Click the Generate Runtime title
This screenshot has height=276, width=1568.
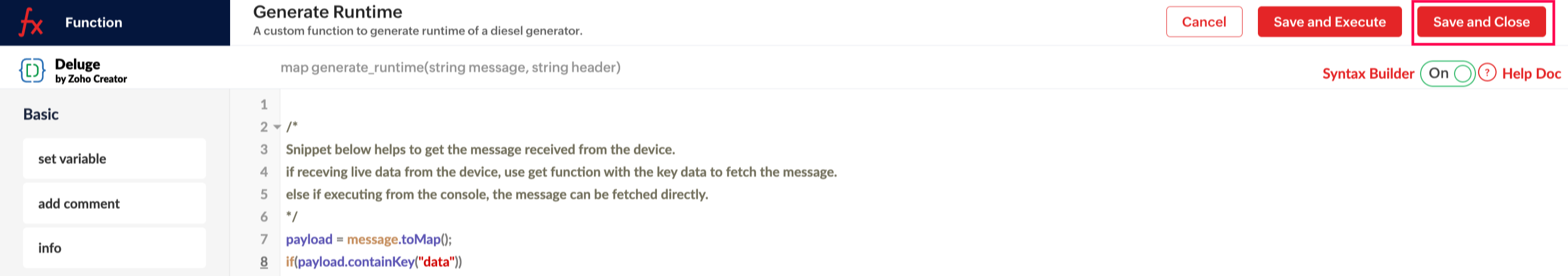[328, 12]
